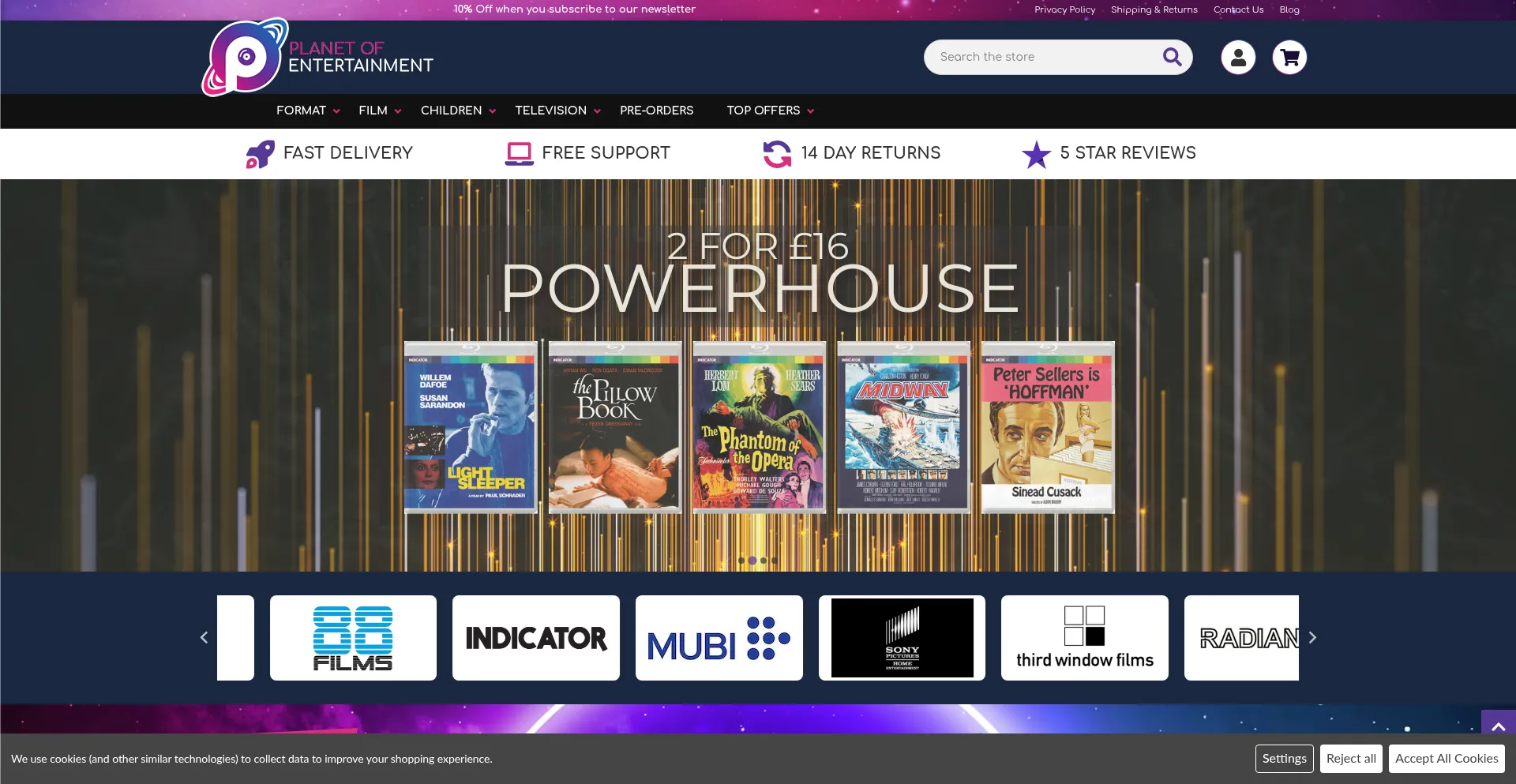Click the Planet of Entertainment logo
Viewport: 1516px width, 784px height.
coord(317,58)
